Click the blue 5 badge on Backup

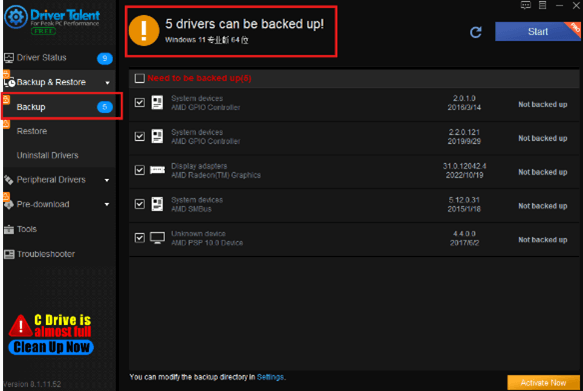pos(105,107)
